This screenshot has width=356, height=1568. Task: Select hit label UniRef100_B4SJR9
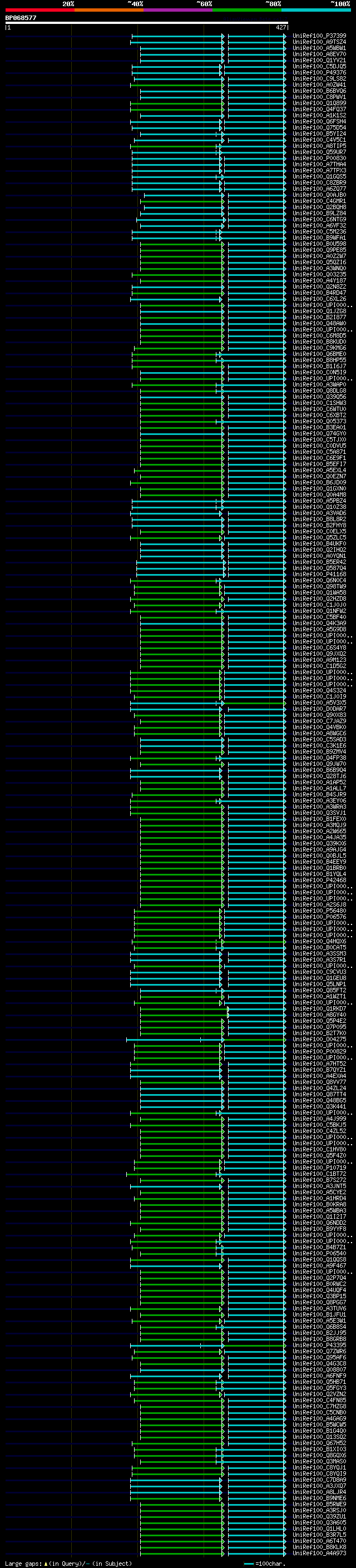coord(319,795)
